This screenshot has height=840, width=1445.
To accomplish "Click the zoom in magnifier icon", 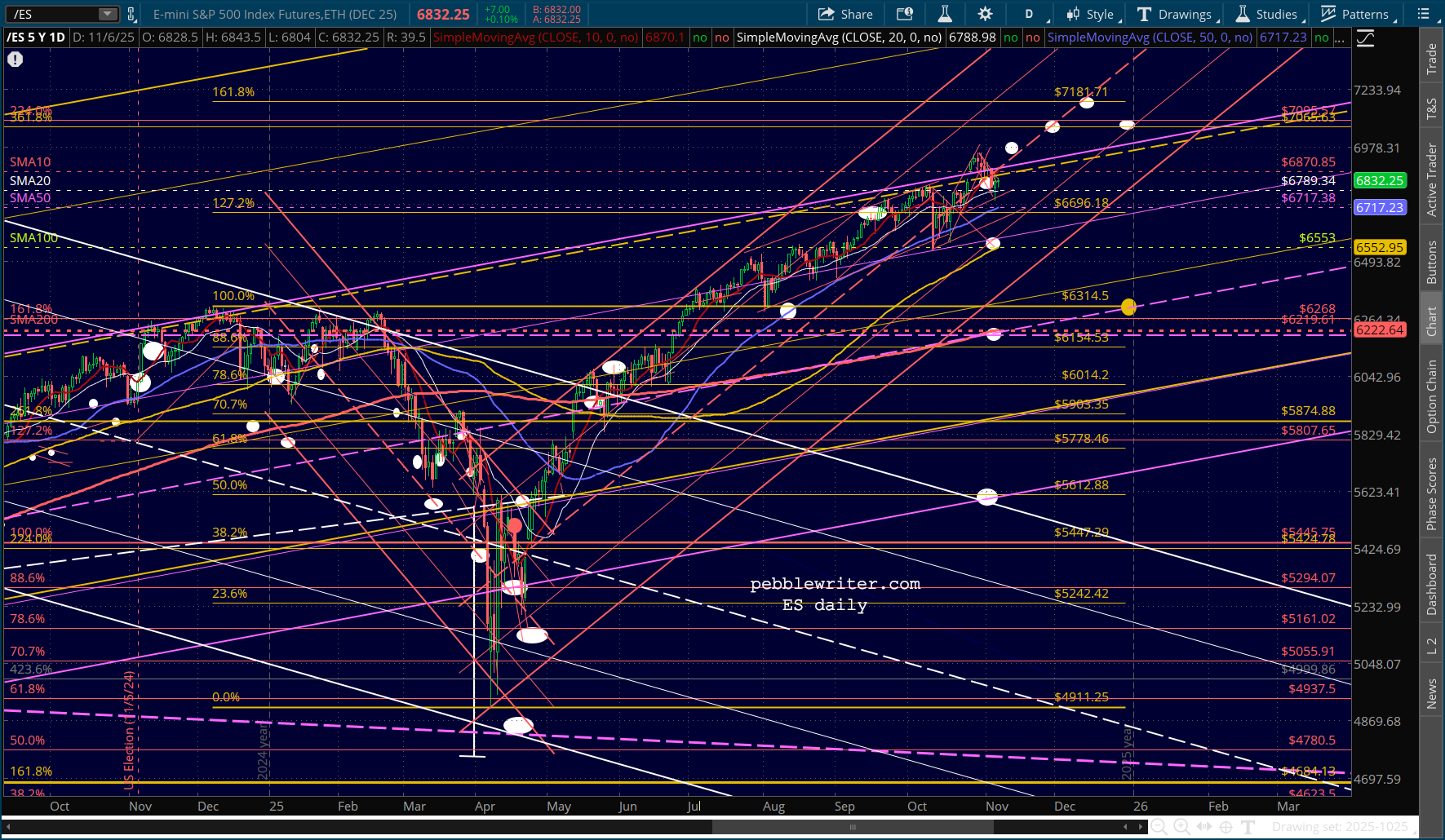I will [1181, 827].
